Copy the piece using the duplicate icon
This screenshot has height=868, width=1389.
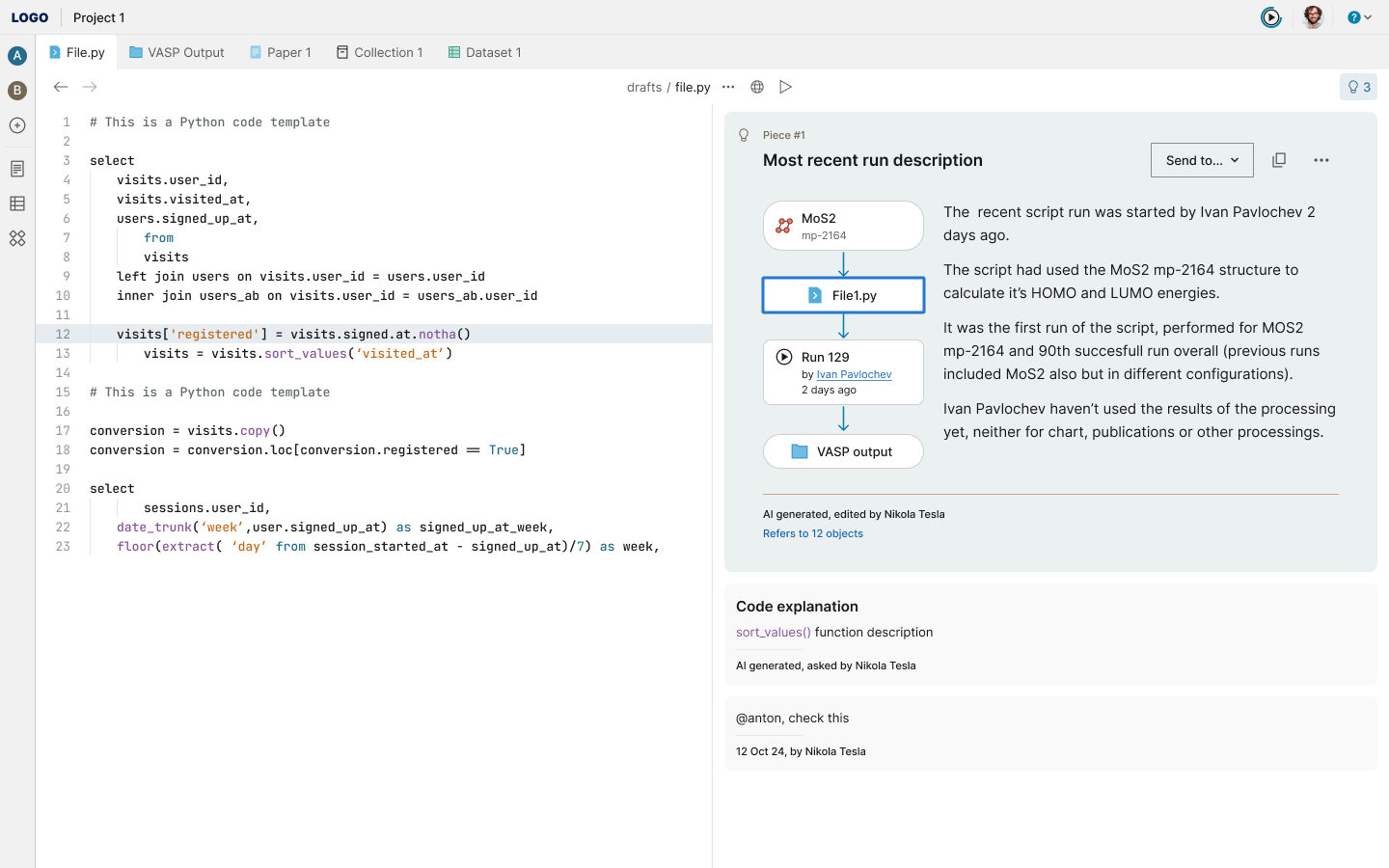(1279, 160)
